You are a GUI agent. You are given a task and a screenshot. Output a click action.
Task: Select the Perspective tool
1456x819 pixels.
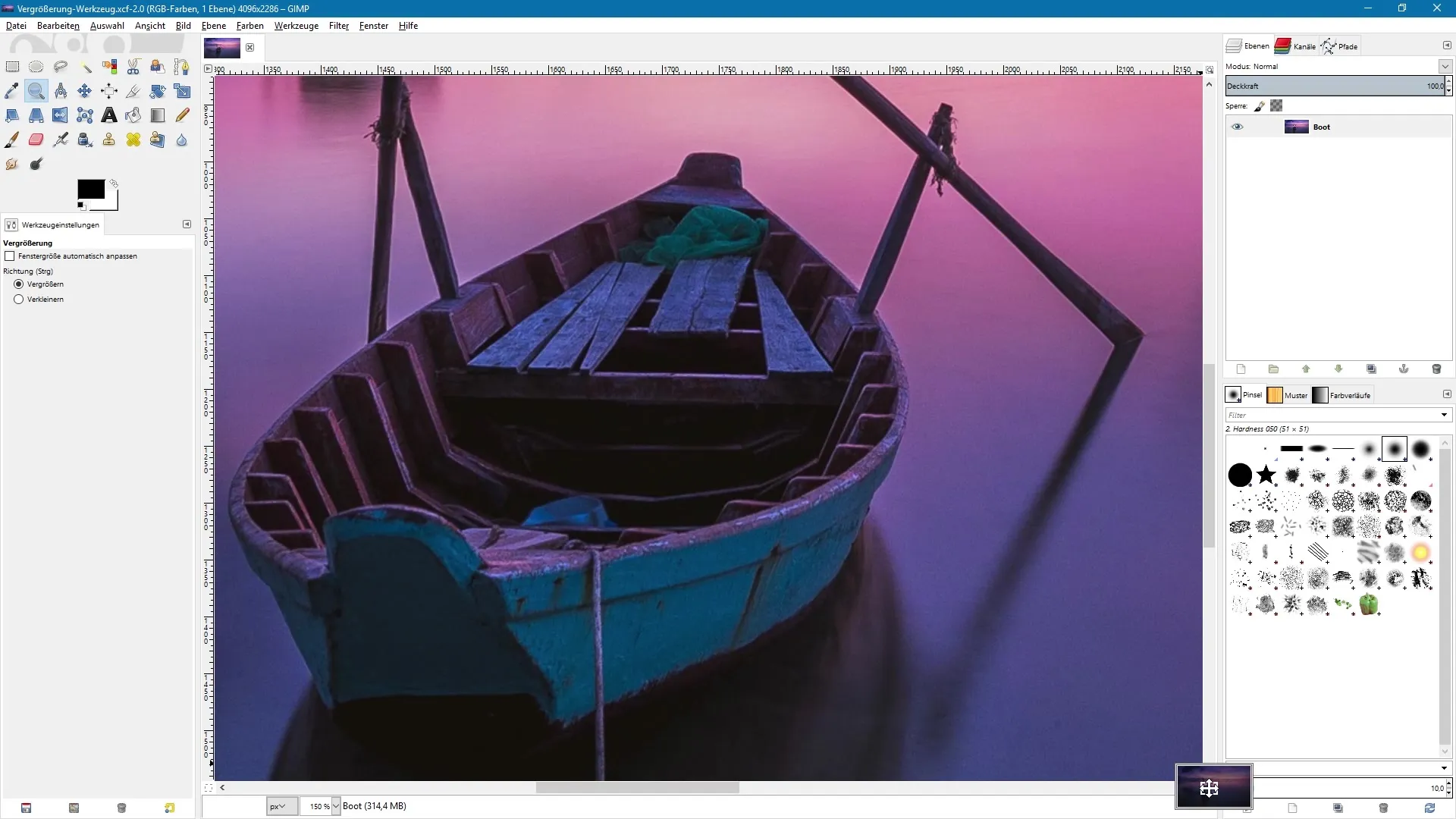(x=36, y=115)
